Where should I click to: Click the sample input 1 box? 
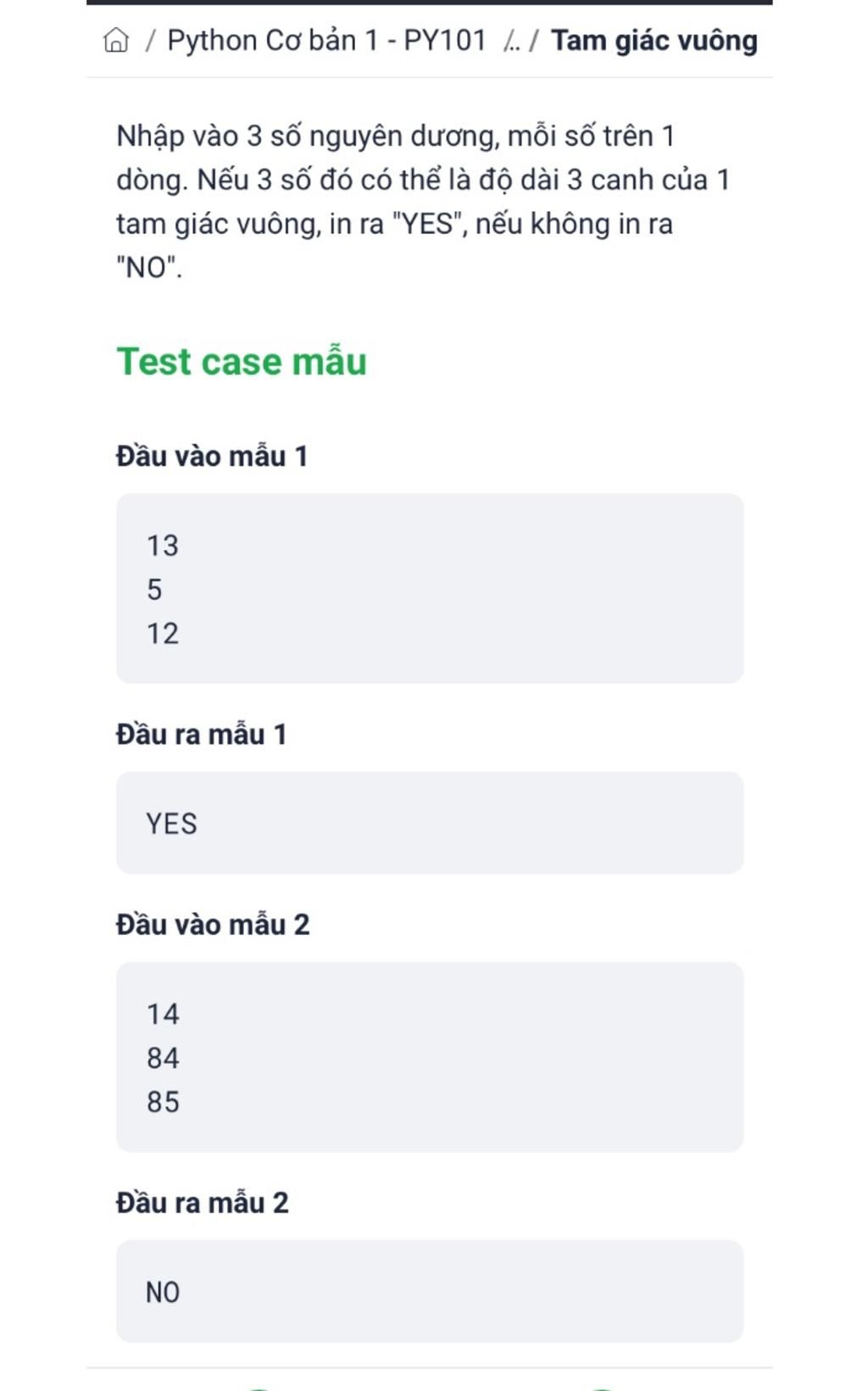[430, 588]
